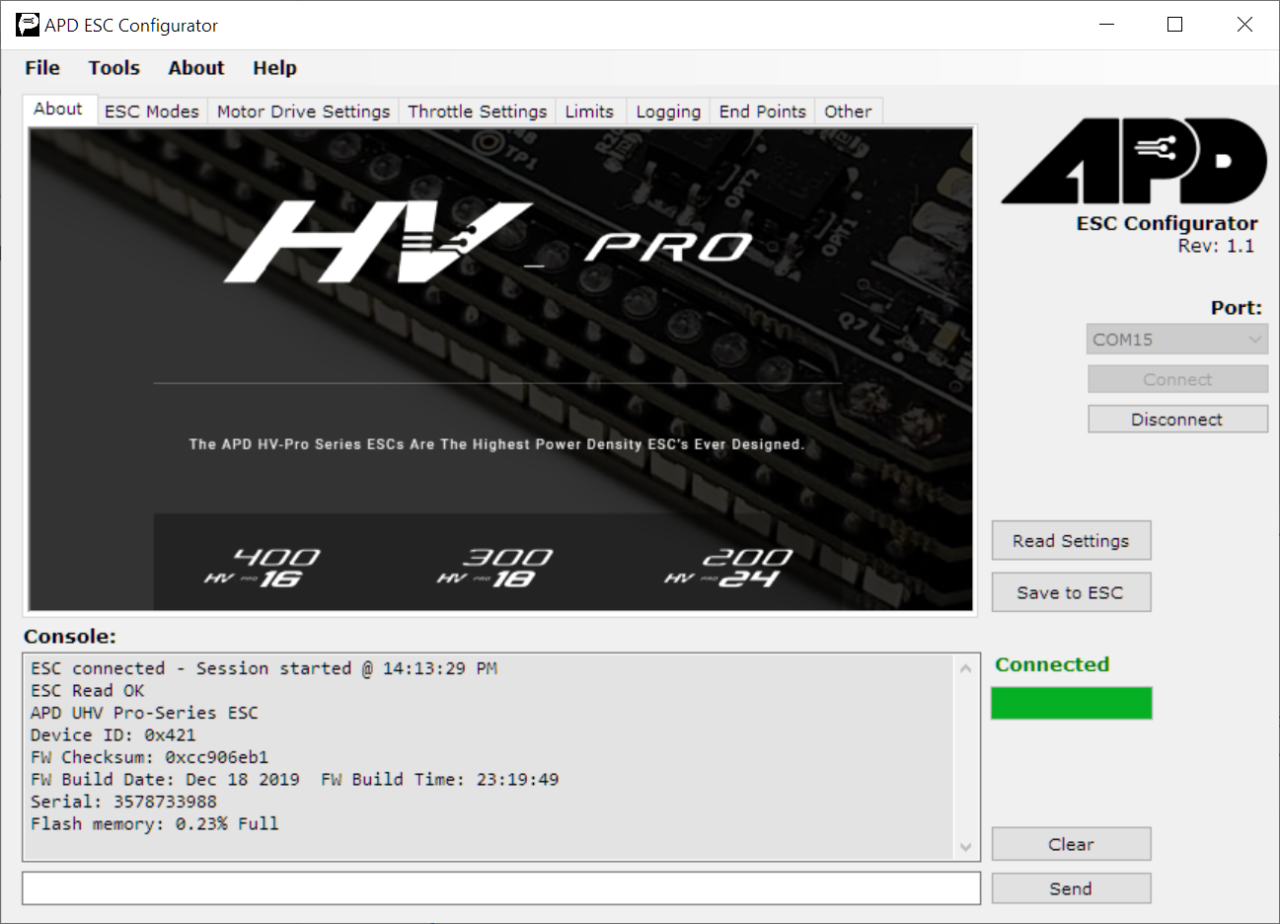Click the 400 HV Pro 16 model logo

tap(263, 567)
